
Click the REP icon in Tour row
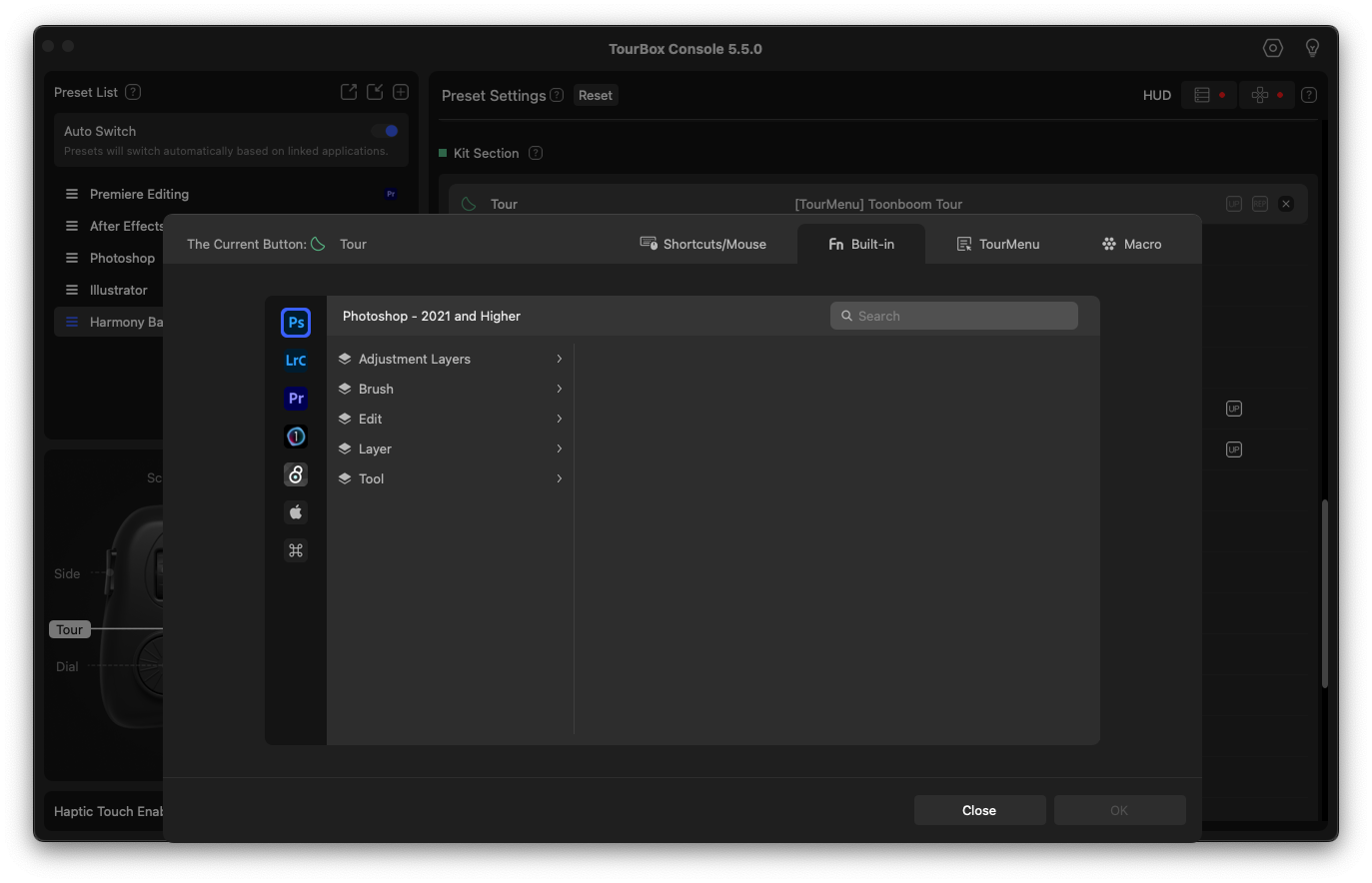[1260, 204]
